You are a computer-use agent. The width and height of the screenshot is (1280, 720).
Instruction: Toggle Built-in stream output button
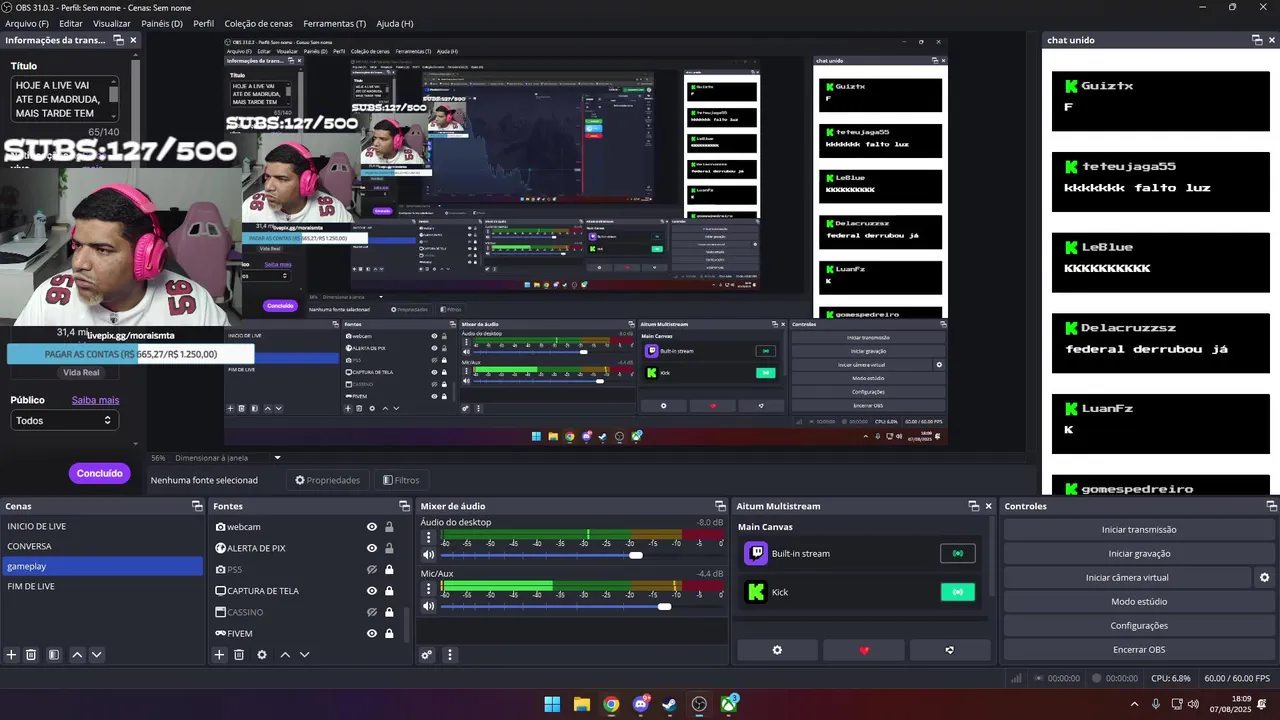[x=958, y=553]
